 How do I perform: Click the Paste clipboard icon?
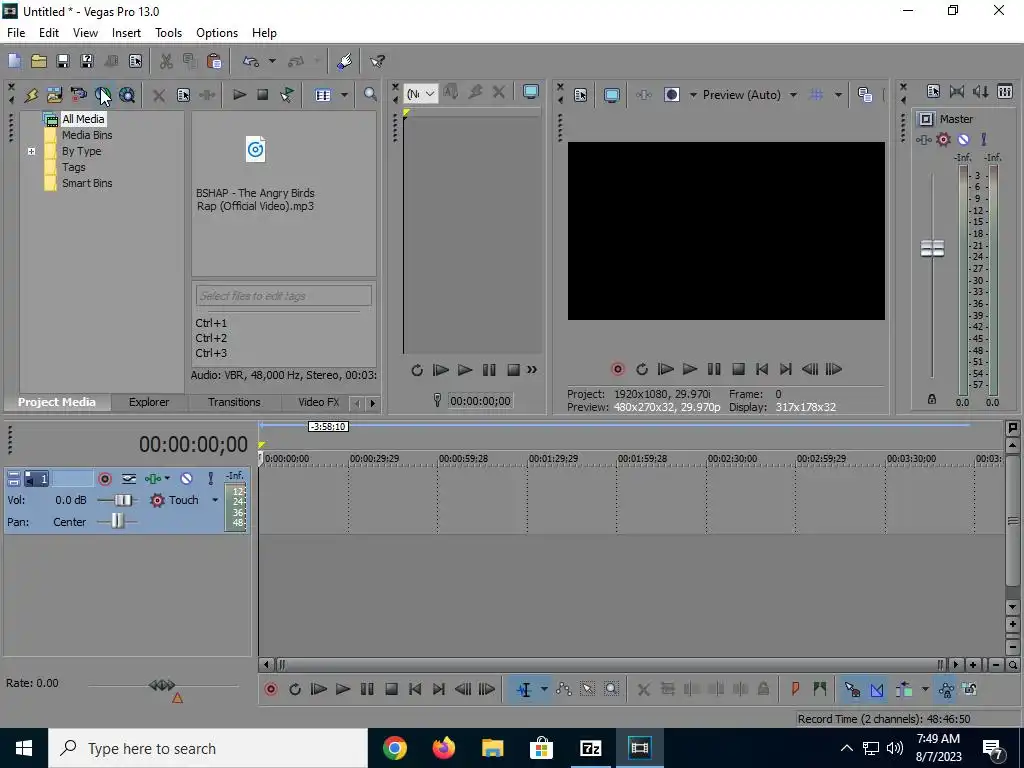pyautogui.click(x=214, y=61)
